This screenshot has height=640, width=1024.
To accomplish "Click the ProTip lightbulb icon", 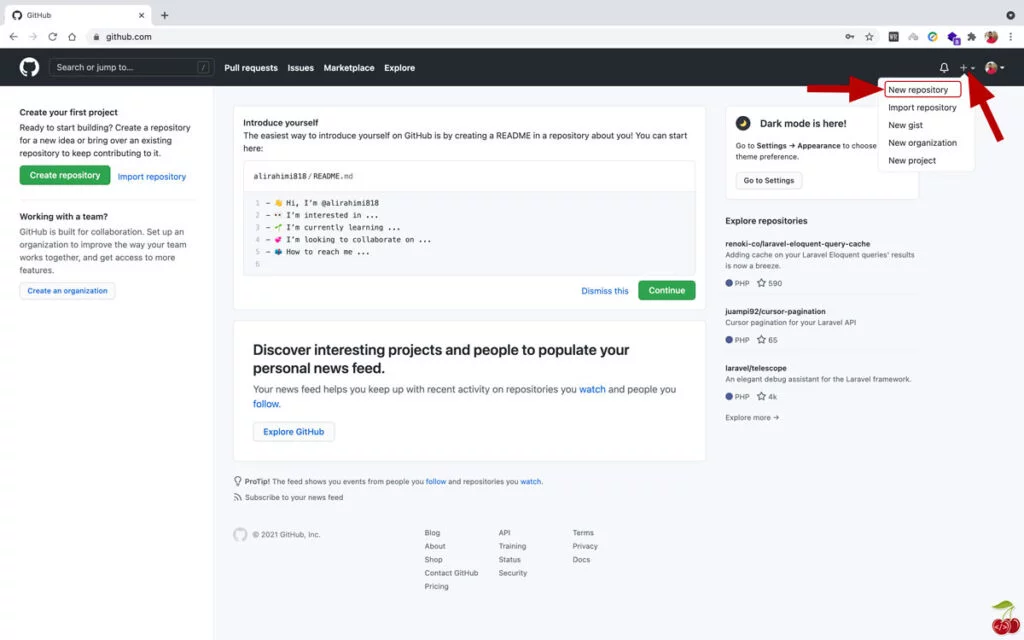I will pyautogui.click(x=237, y=481).
